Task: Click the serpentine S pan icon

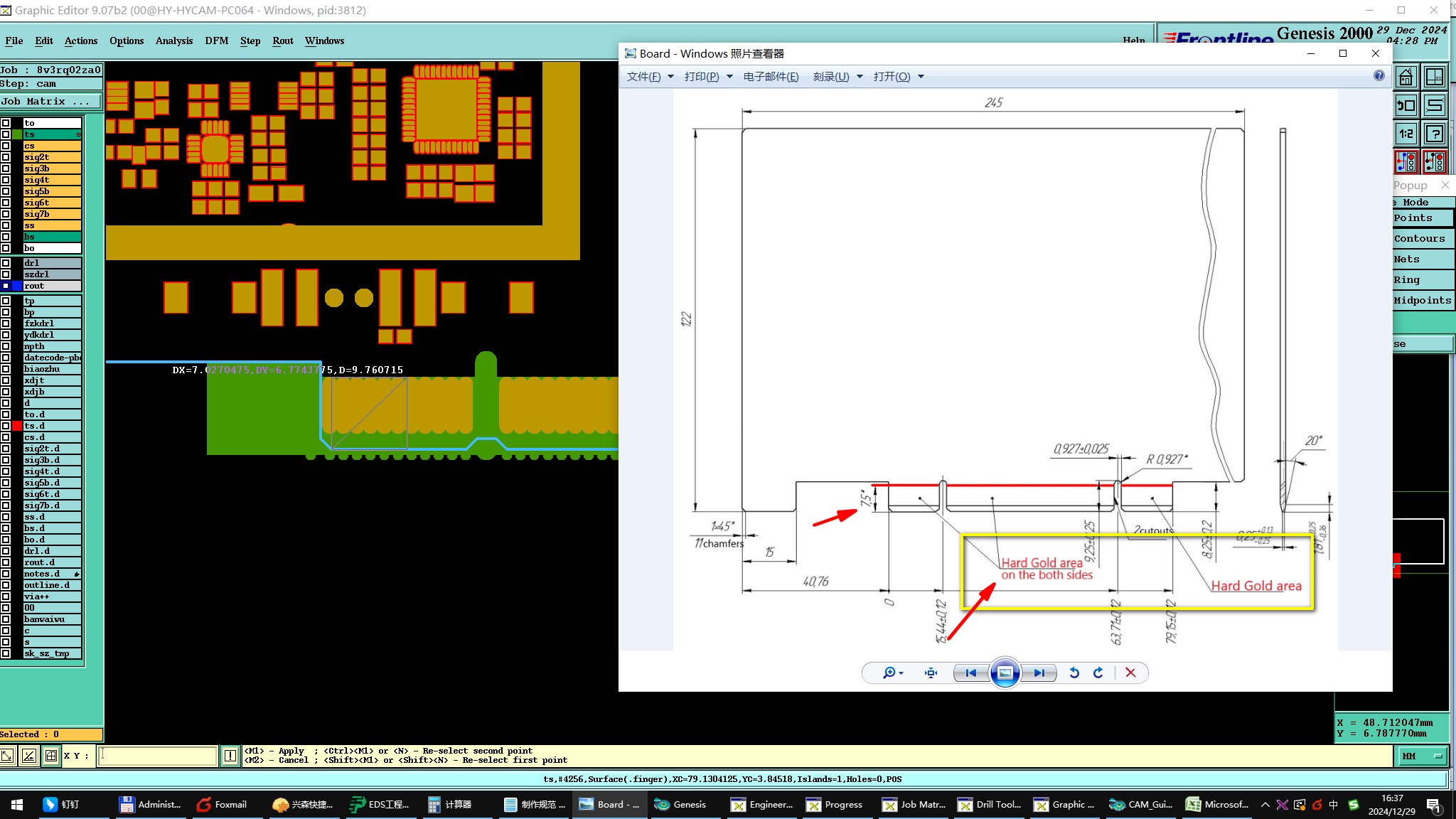Action: [1435, 105]
